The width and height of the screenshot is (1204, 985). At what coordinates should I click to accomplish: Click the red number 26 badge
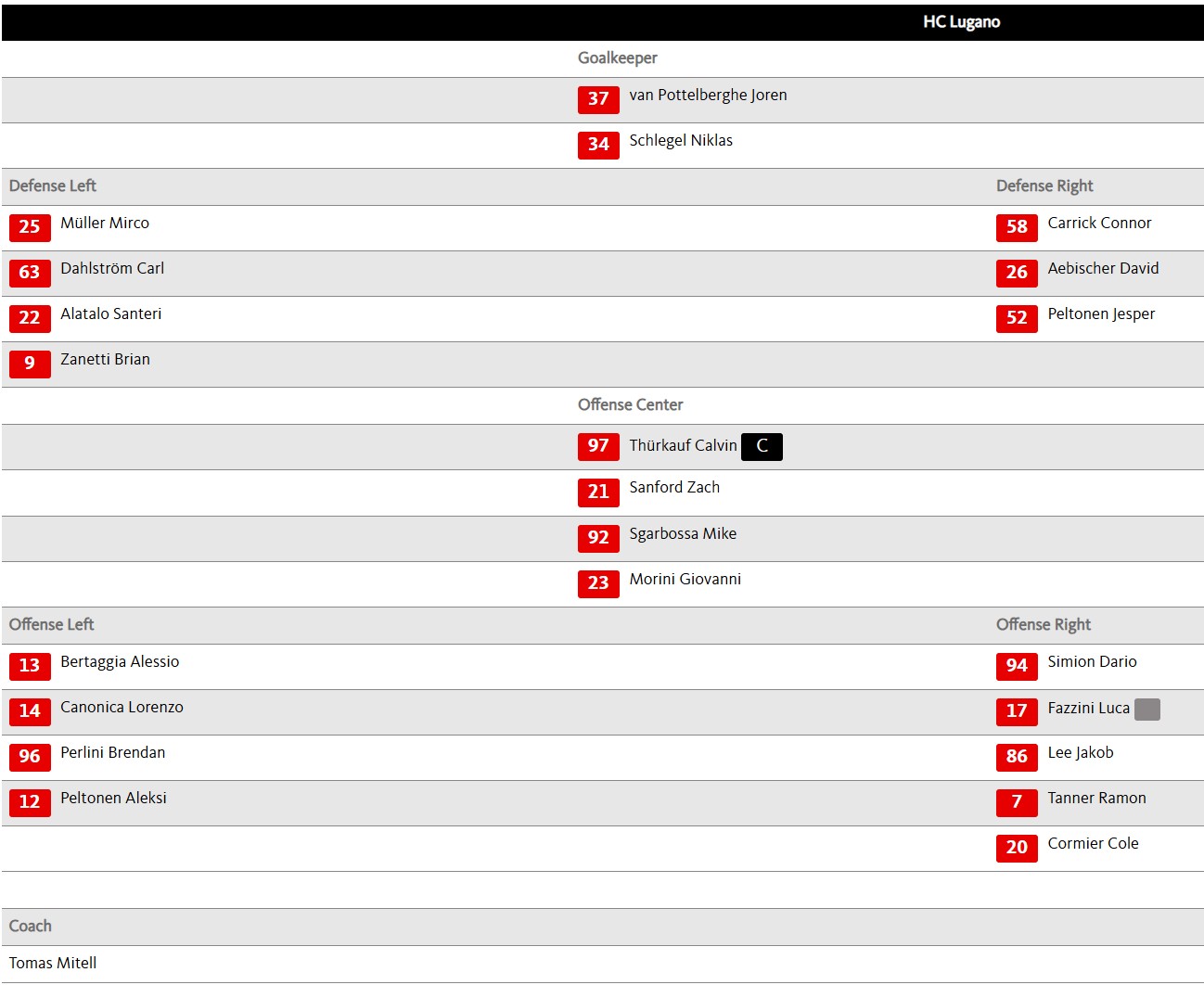tap(1017, 273)
